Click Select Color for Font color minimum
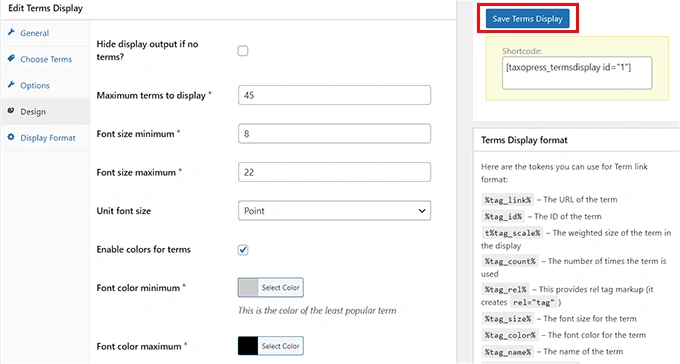Viewport: 680px width, 364px height. [x=280, y=288]
